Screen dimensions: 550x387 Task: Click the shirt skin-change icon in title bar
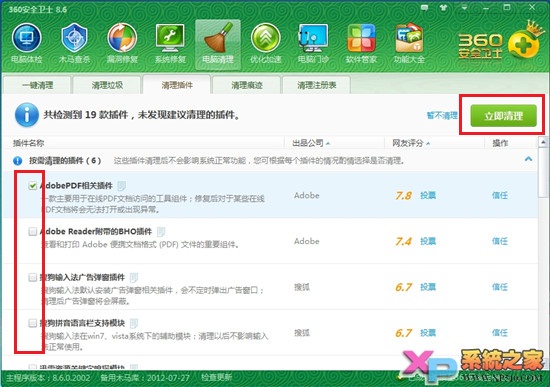tap(444, 7)
